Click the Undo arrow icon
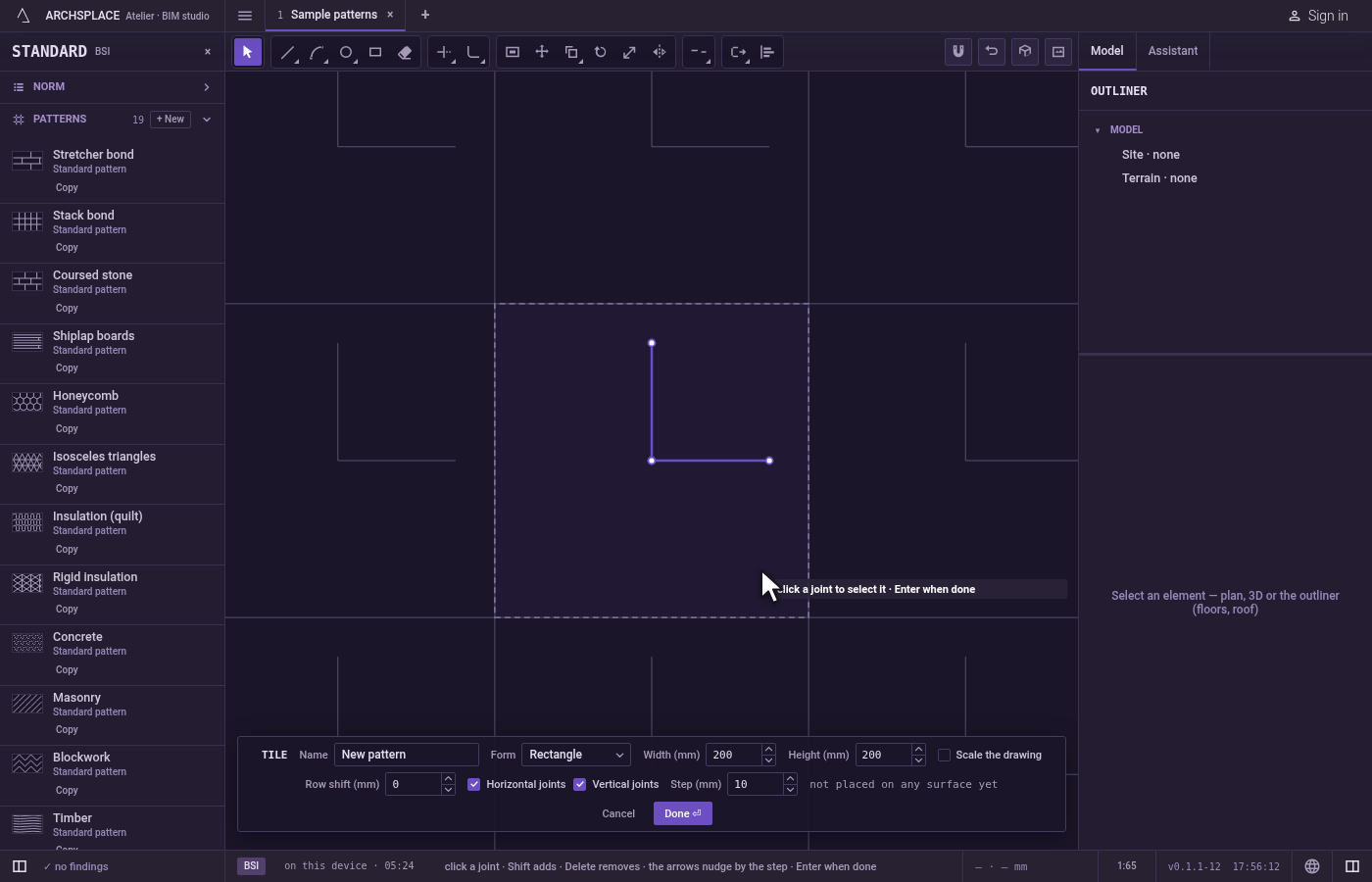The image size is (1372, 882). pyautogui.click(x=992, y=51)
